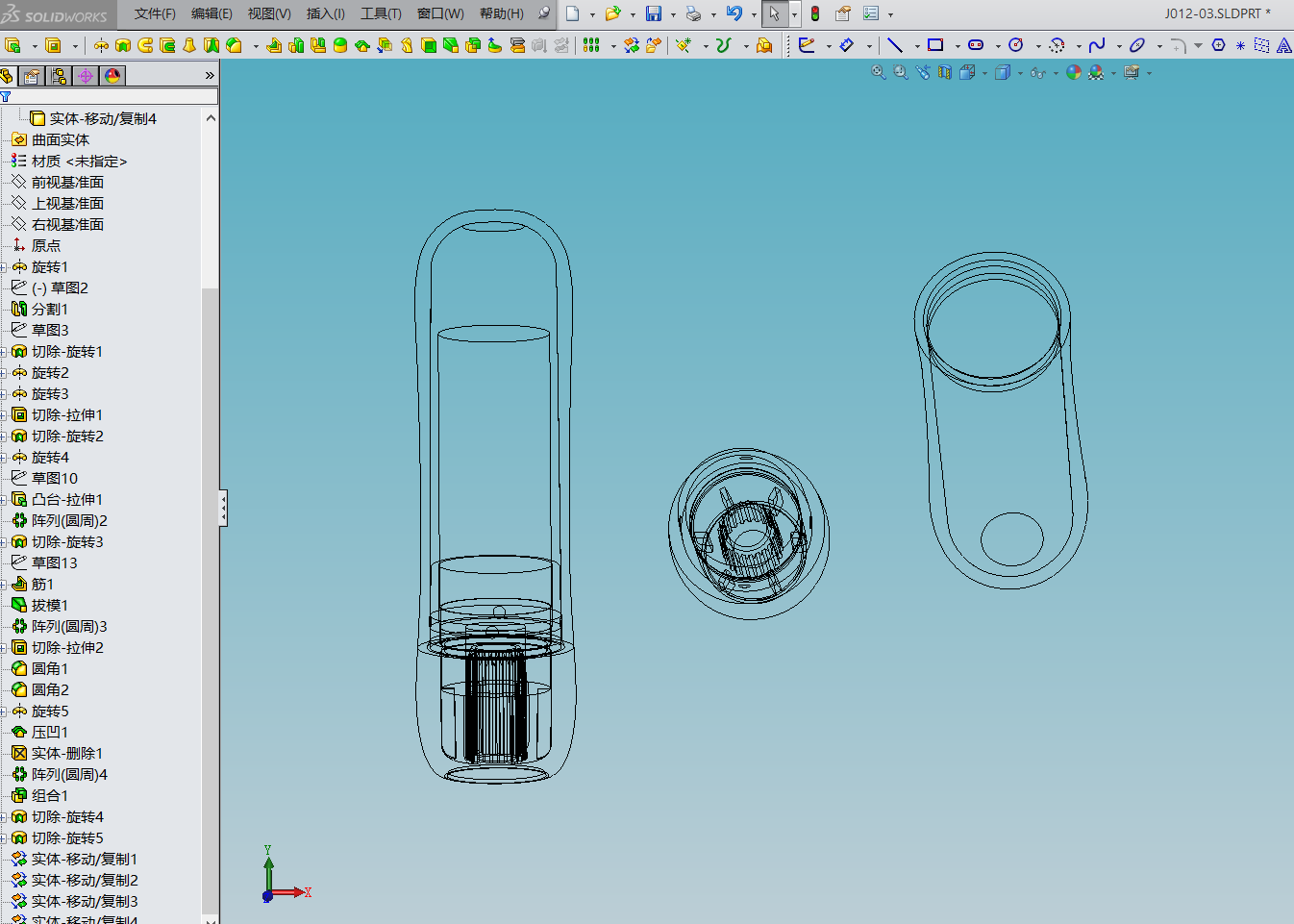
Task: Open the 文件(F) menu
Action: click(155, 13)
